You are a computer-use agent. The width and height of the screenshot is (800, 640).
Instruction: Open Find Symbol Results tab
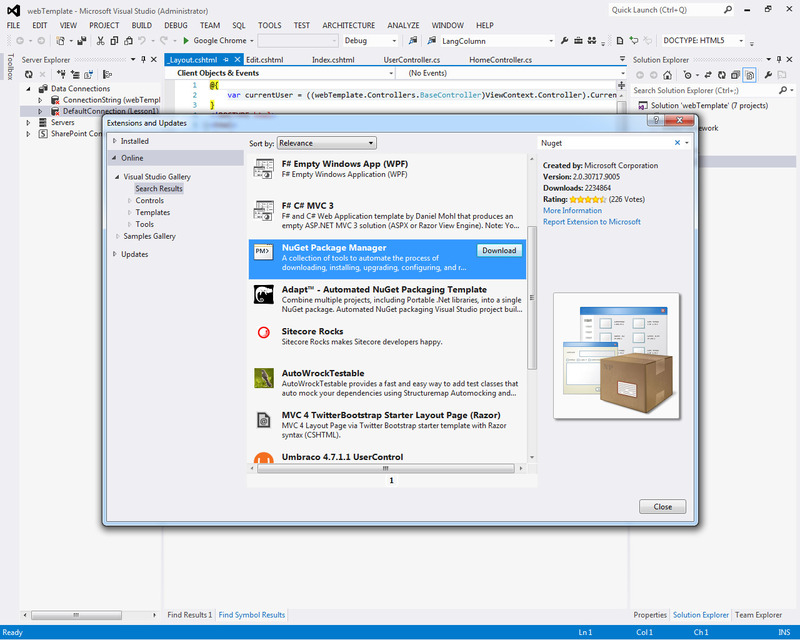pyautogui.click(x=252, y=615)
